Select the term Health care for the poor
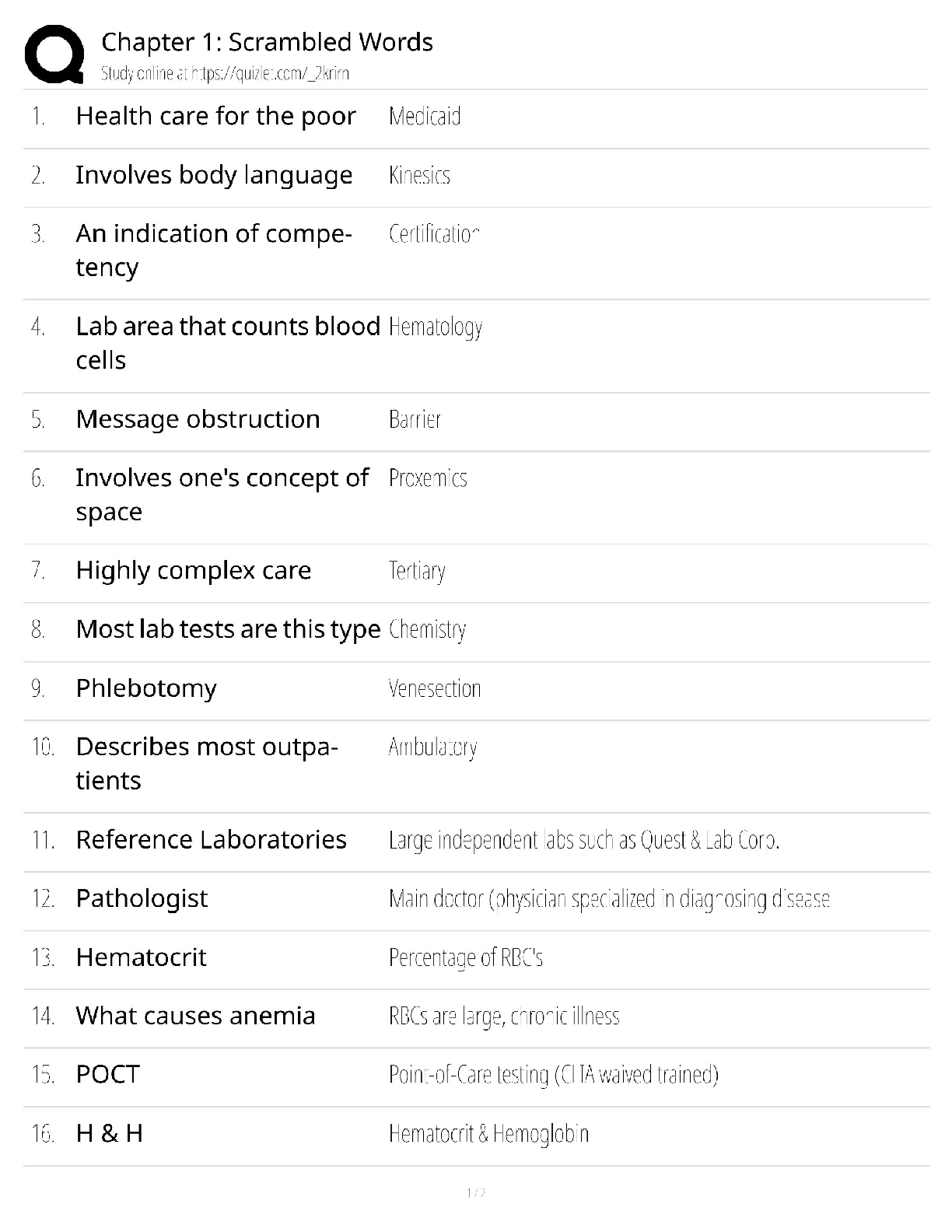The image size is (952, 1232). tap(215, 116)
